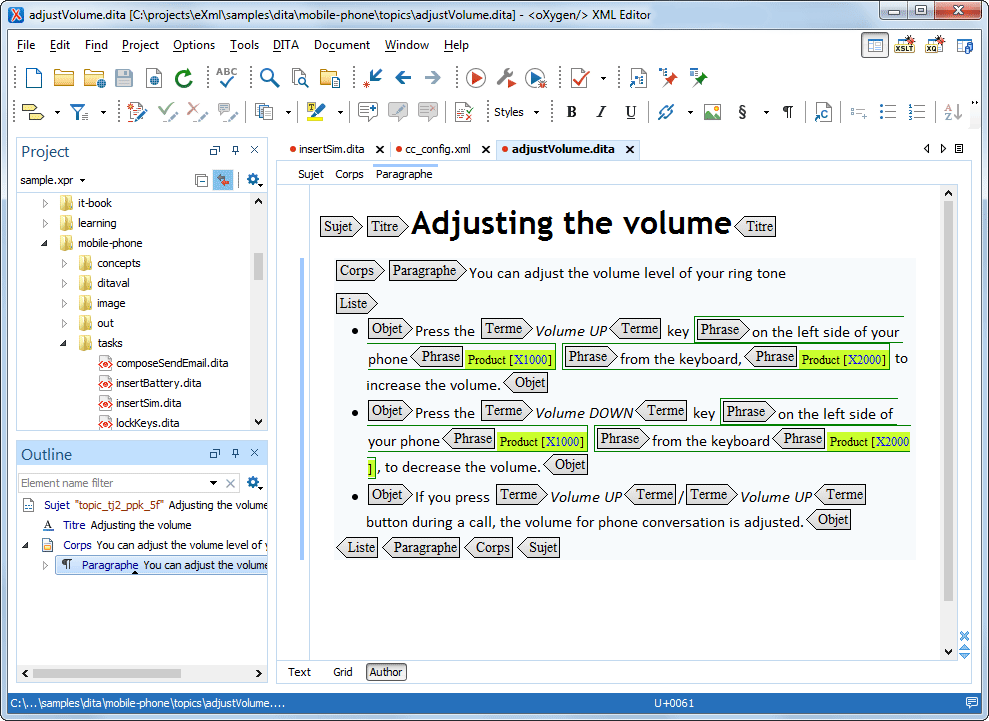The height and width of the screenshot is (721, 989).
Task: Click the Outline horizontal scrollbar
Action: [x=107, y=674]
